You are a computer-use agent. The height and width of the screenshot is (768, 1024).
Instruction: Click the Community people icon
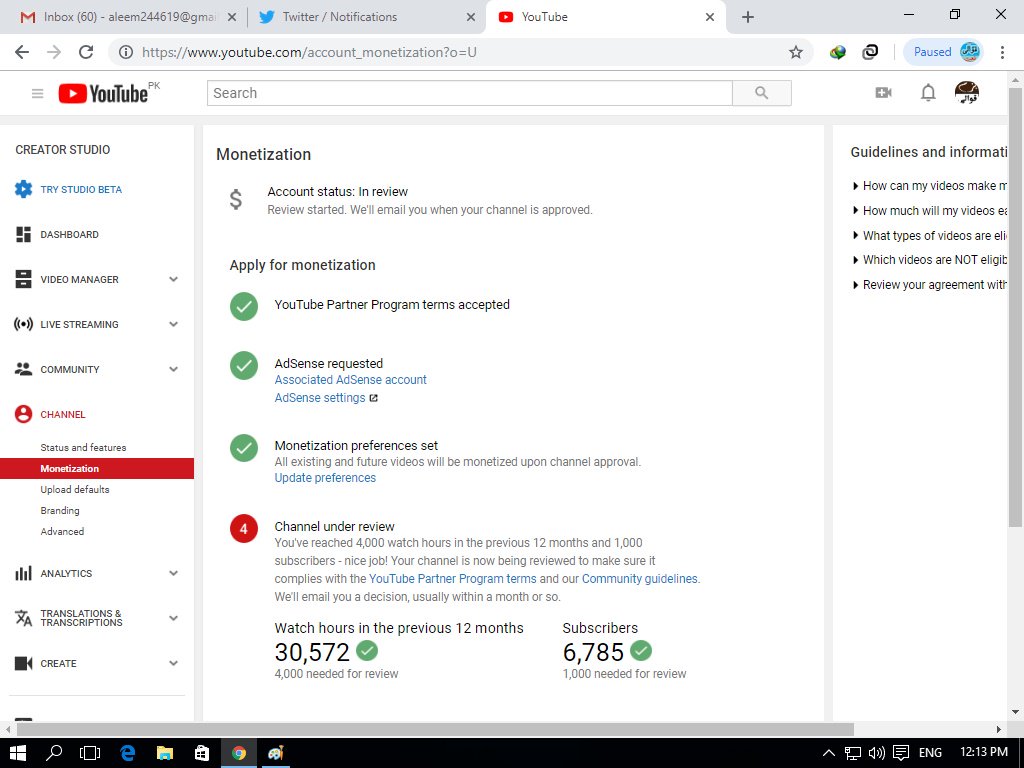[24, 369]
